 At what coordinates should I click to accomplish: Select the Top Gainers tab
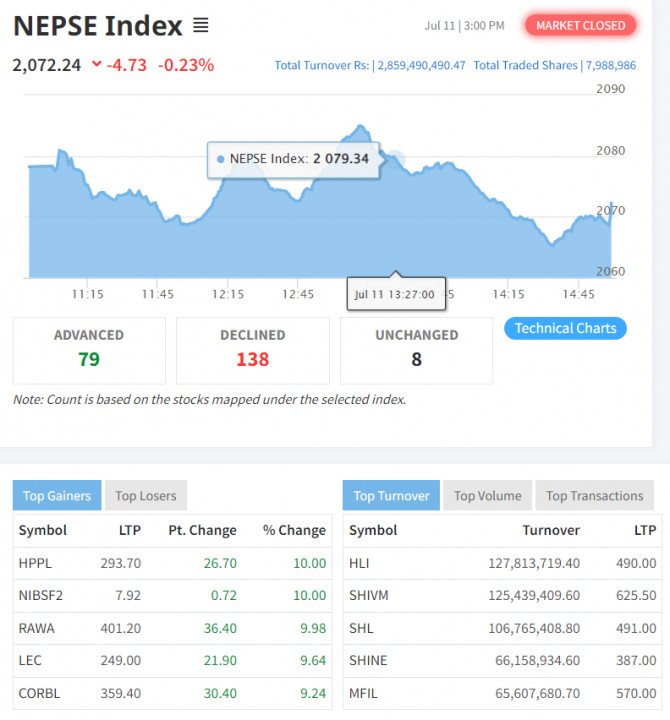coord(57,495)
